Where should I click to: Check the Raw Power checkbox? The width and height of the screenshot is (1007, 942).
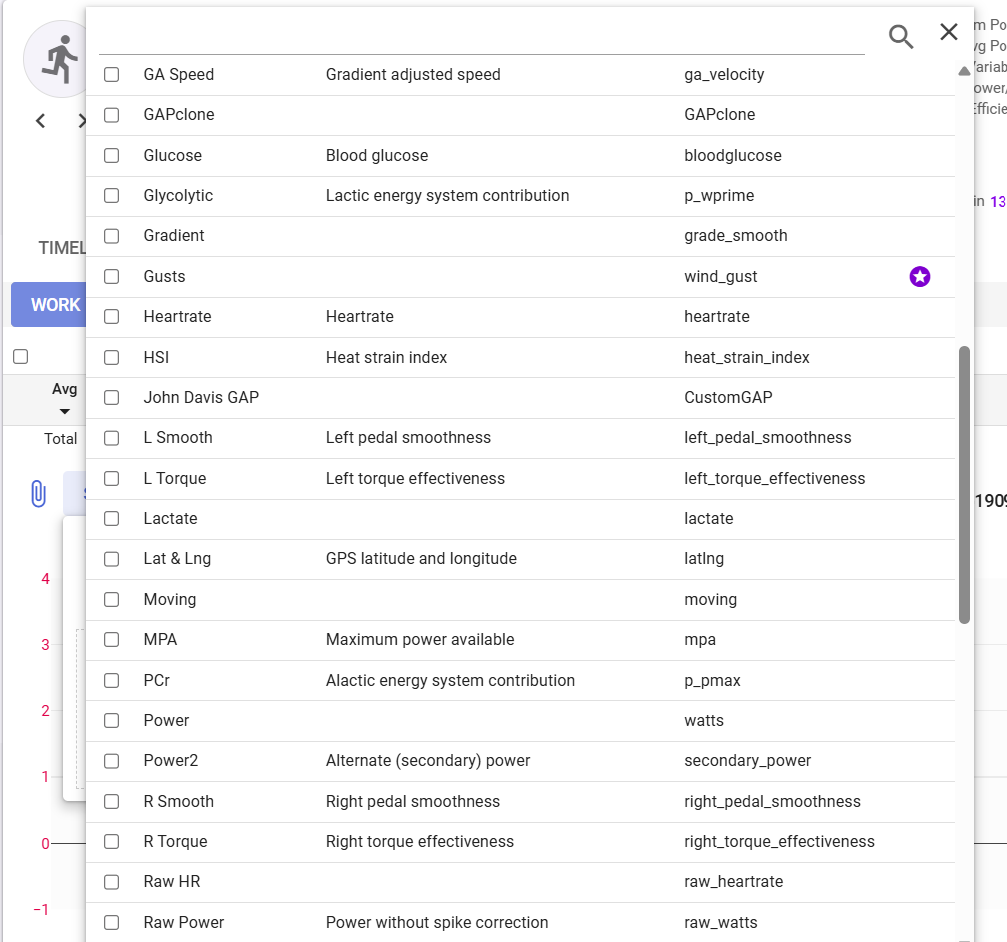click(x=112, y=923)
